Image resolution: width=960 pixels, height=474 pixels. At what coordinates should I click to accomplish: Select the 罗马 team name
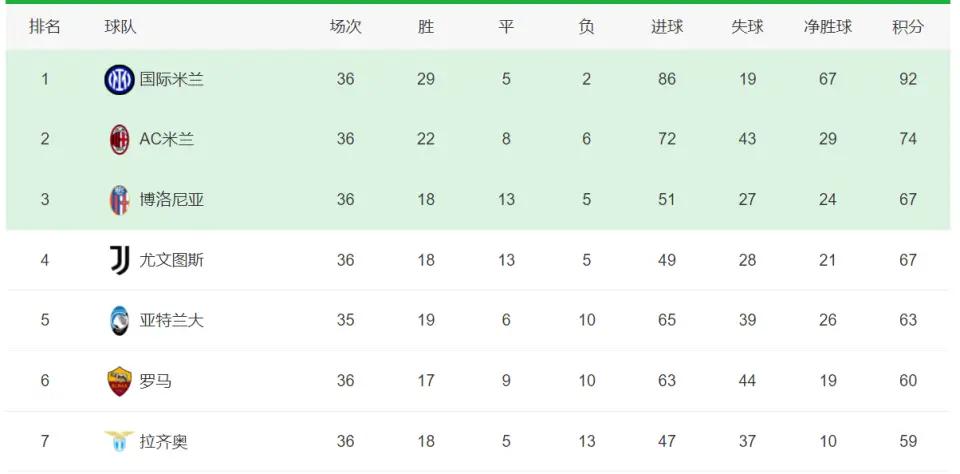coord(156,381)
